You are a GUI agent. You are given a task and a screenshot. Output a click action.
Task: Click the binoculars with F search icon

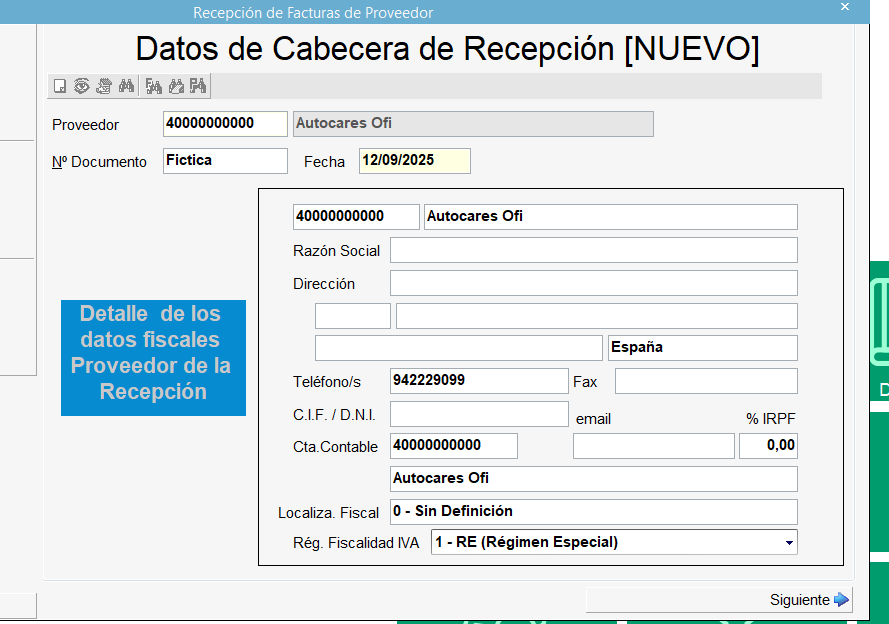(154, 86)
